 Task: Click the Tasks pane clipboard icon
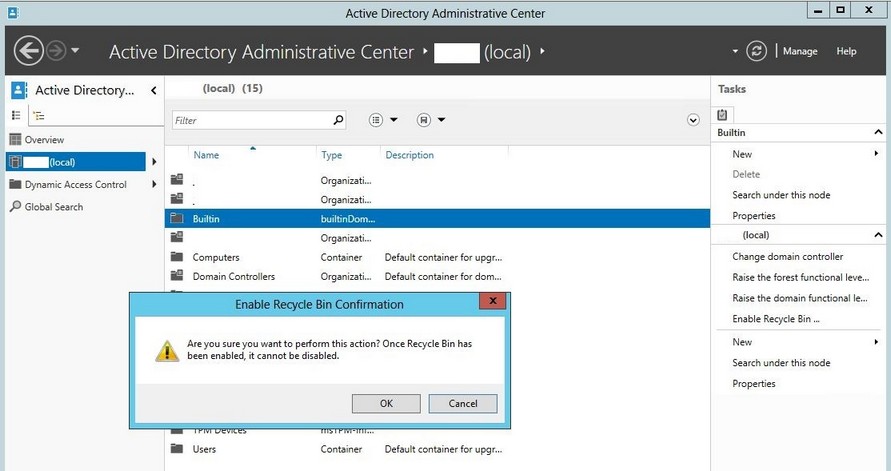(x=722, y=115)
